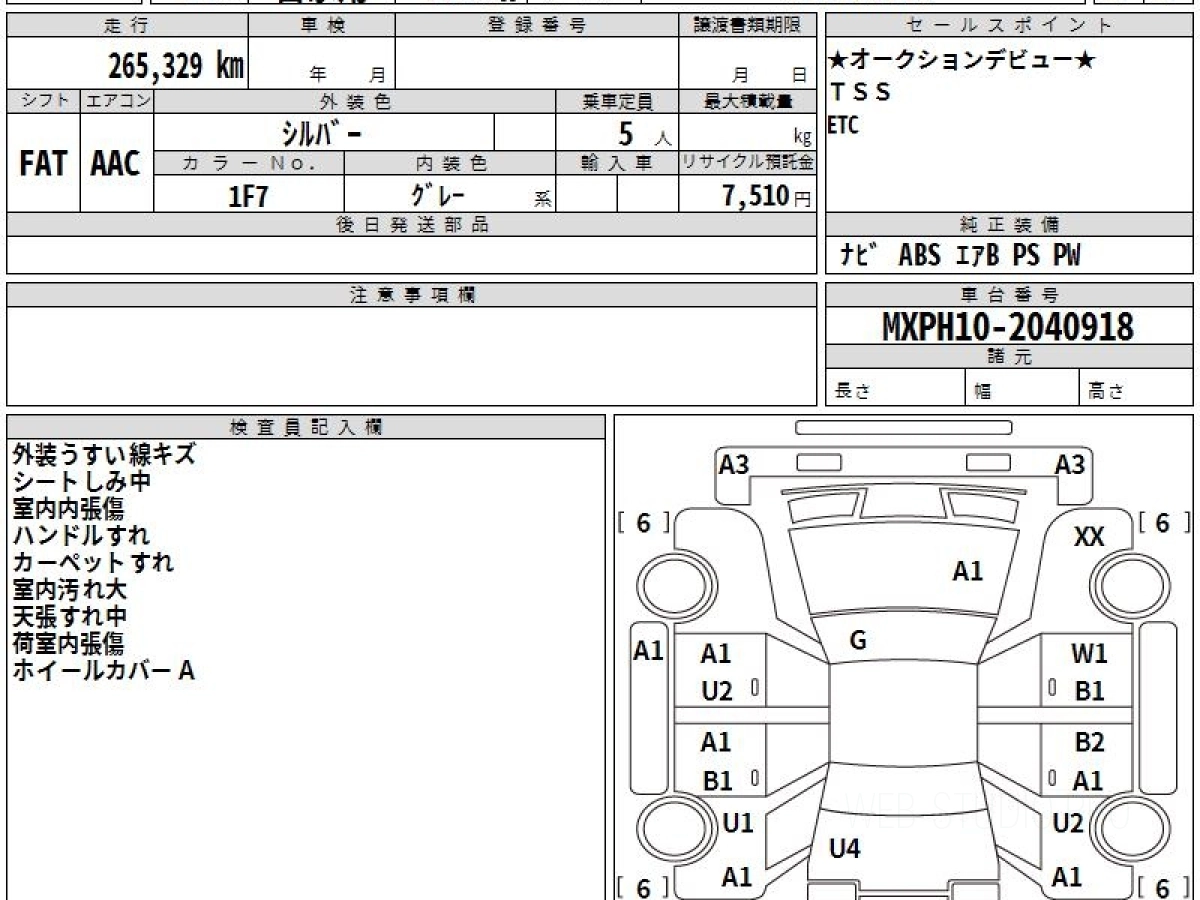
Task: Select the 室内汚れ大 inspector note
Action: click(x=69, y=589)
